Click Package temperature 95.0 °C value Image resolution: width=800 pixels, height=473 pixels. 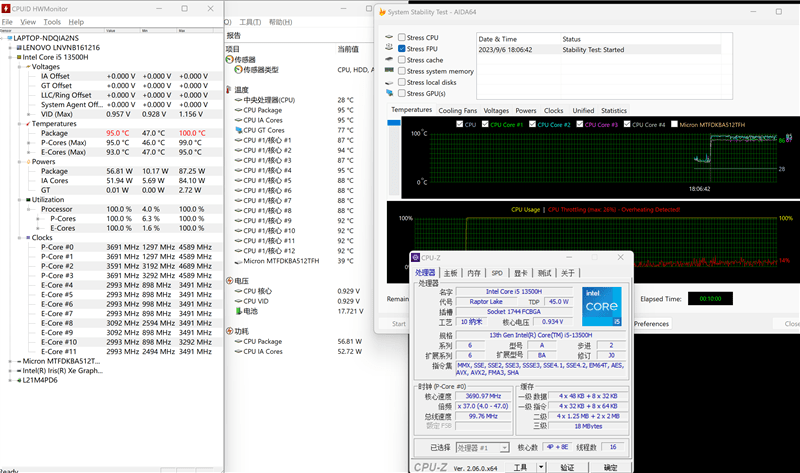tap(117, 133)
